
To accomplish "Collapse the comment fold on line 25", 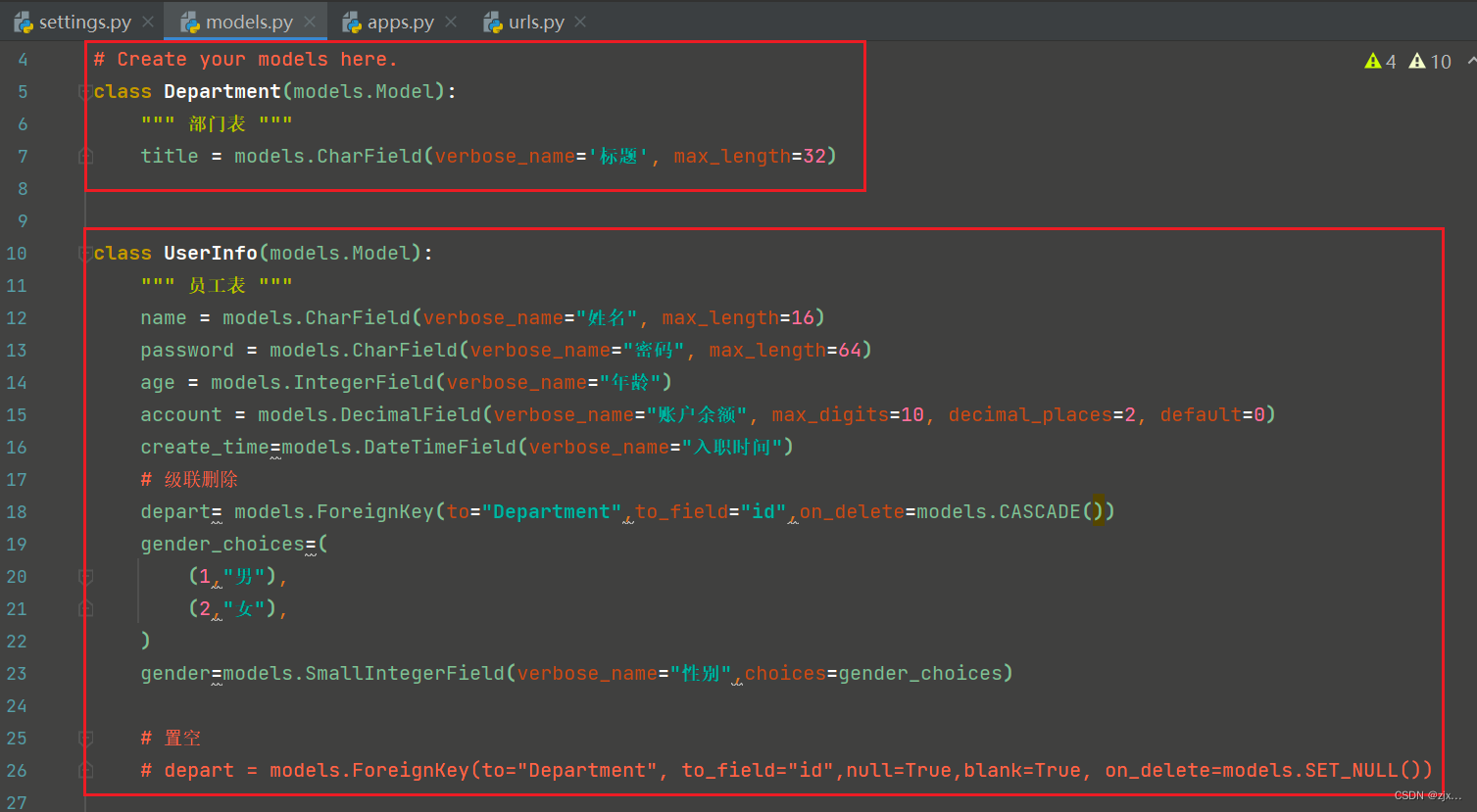I will (x=85, y=739).
